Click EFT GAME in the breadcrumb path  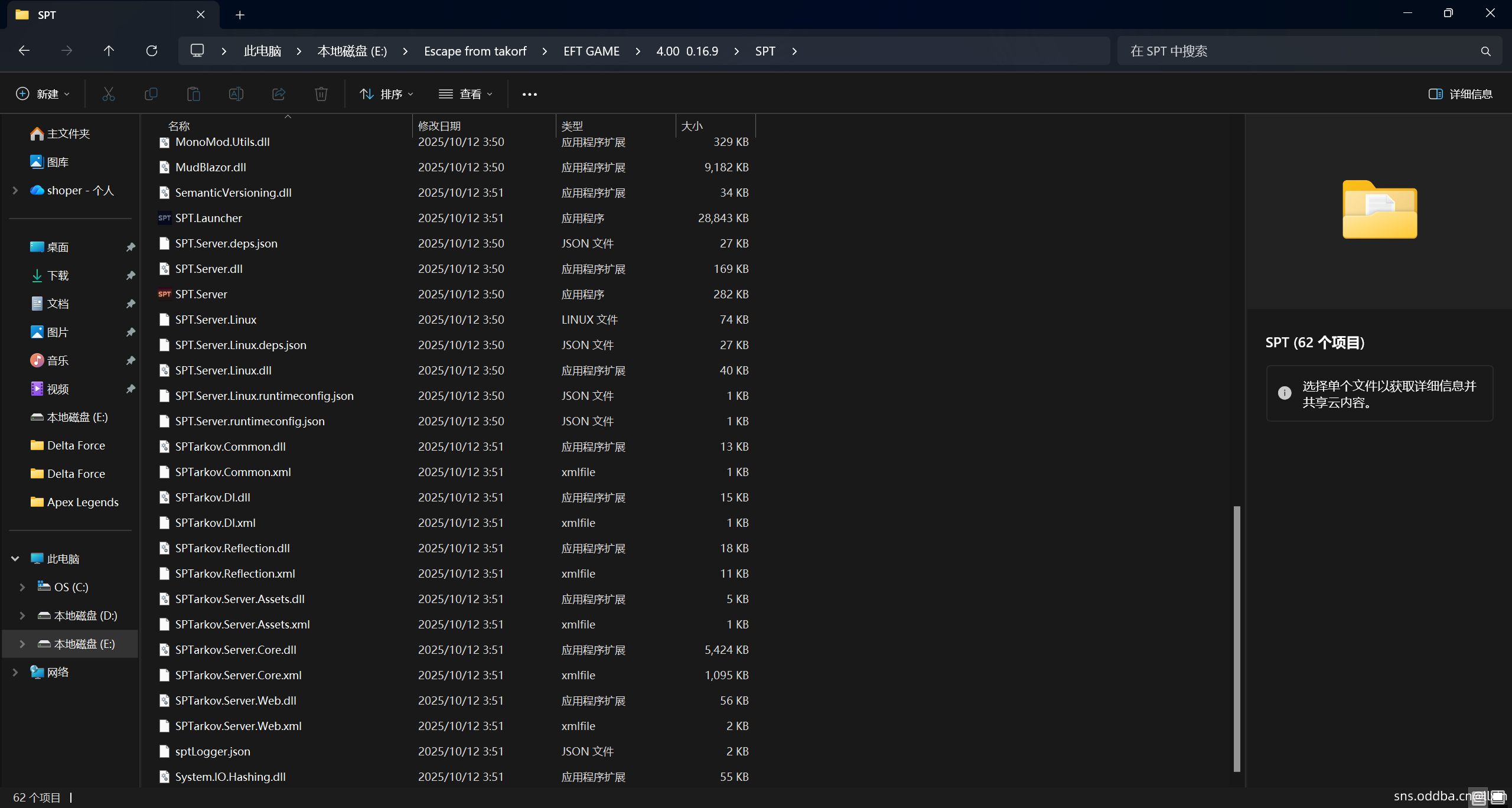coord(591,51)
